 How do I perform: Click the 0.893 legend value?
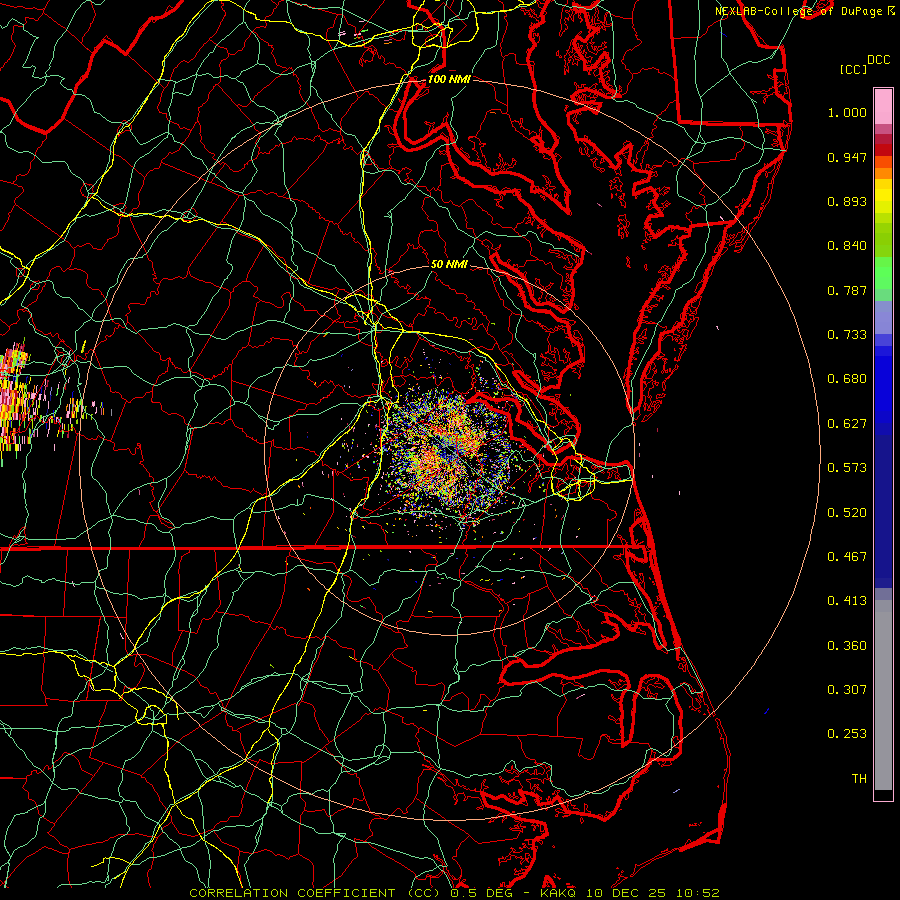pyautogui.click(x=847, y=201)
